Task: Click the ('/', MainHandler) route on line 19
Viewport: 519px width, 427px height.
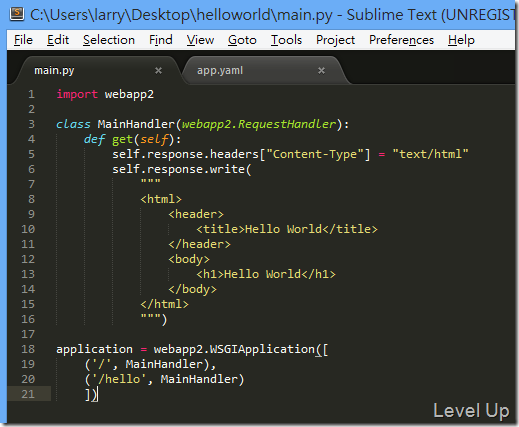Action: (147, 364)
